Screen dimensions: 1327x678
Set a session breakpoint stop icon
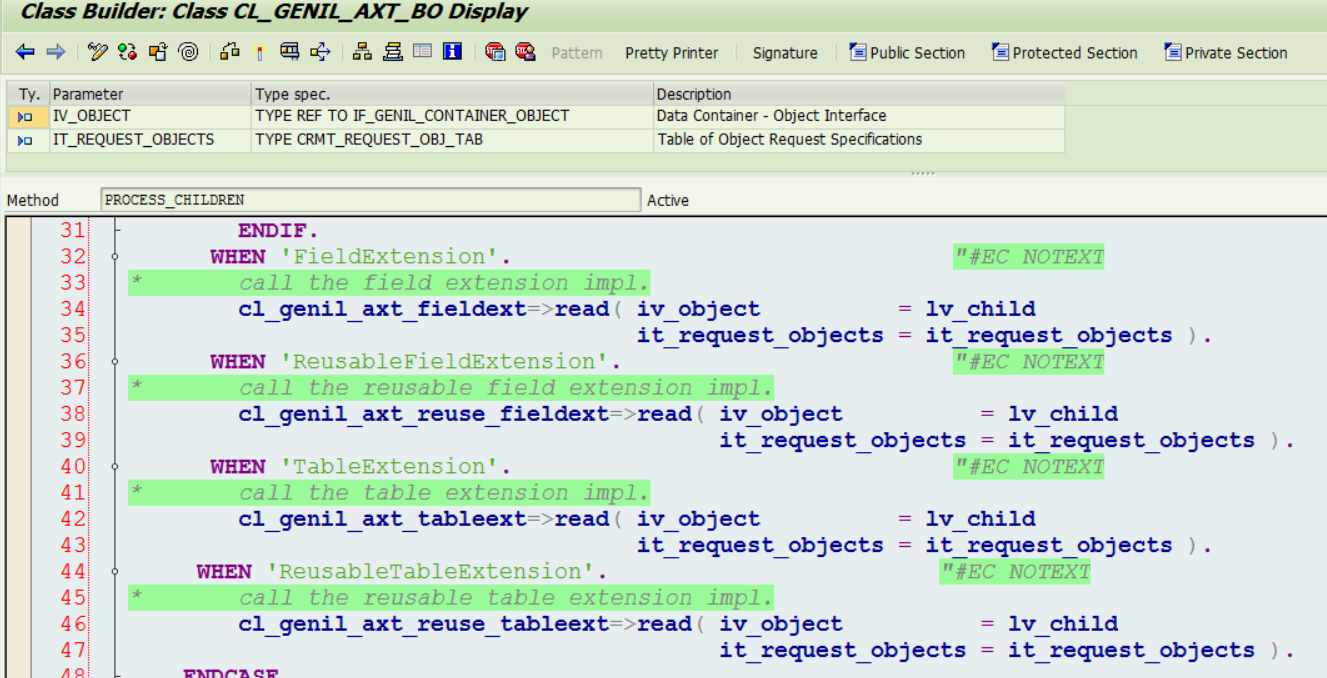click(x=495, y=52)
